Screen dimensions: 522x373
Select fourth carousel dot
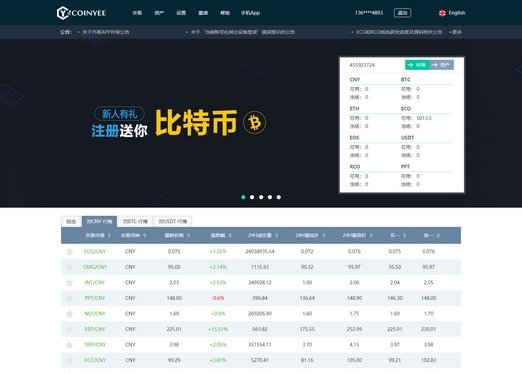point(270,197)
